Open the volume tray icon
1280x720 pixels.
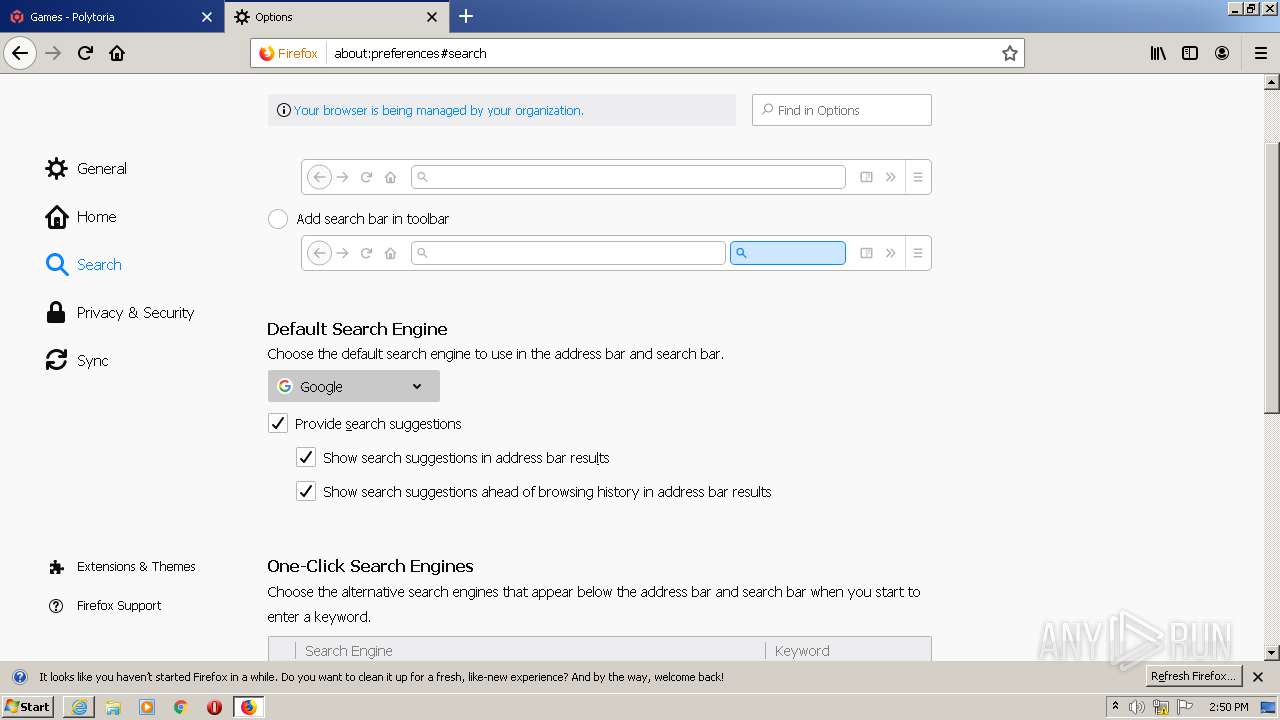pos(1137,707)
